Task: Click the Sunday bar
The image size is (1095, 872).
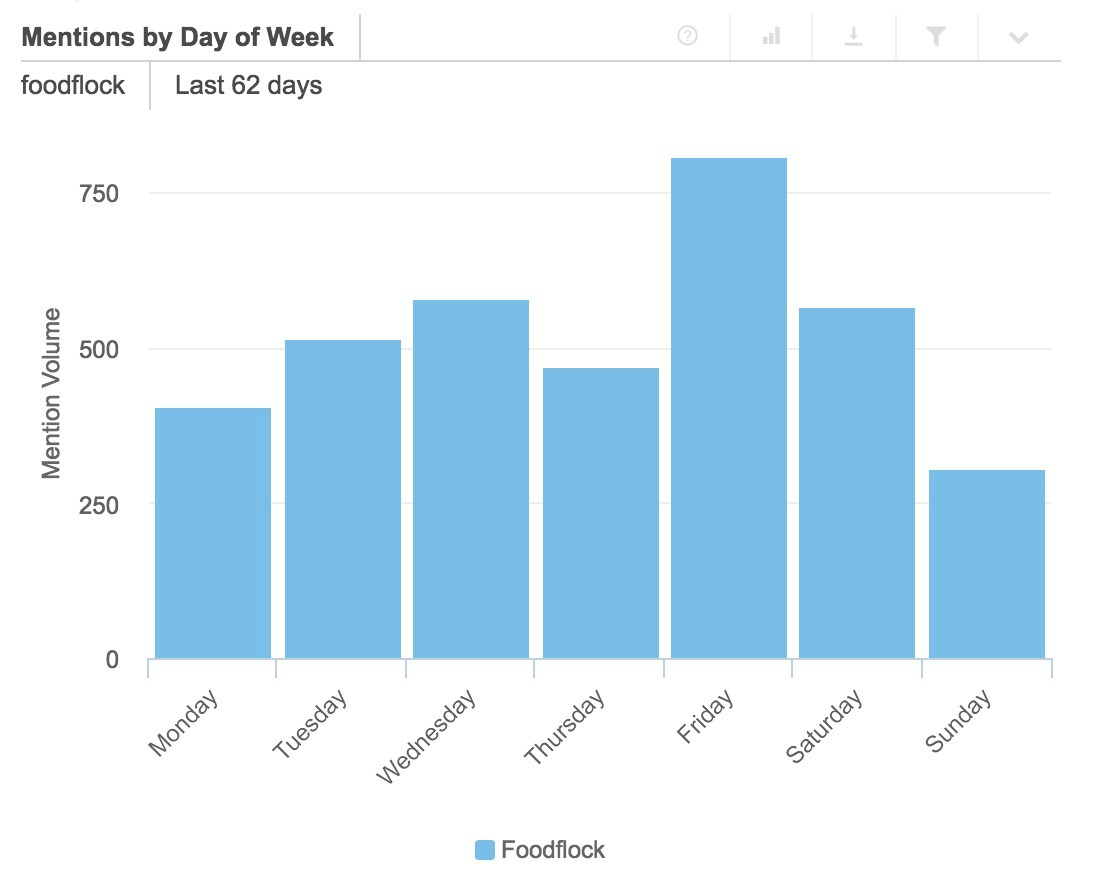Action: pos(987,564)
